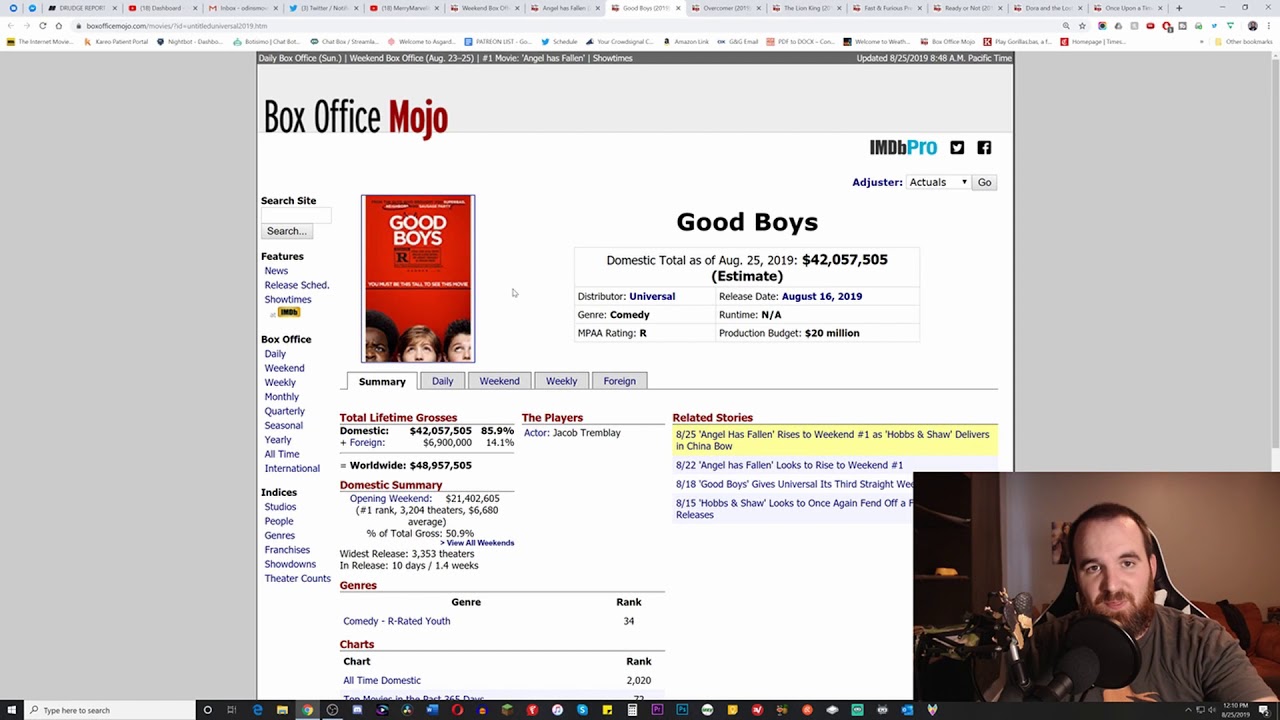Image resolution: width=1280 pixels, height=720 pixels.
Task: Click the browser address bar URL
Action: click(x=176, y=25)
